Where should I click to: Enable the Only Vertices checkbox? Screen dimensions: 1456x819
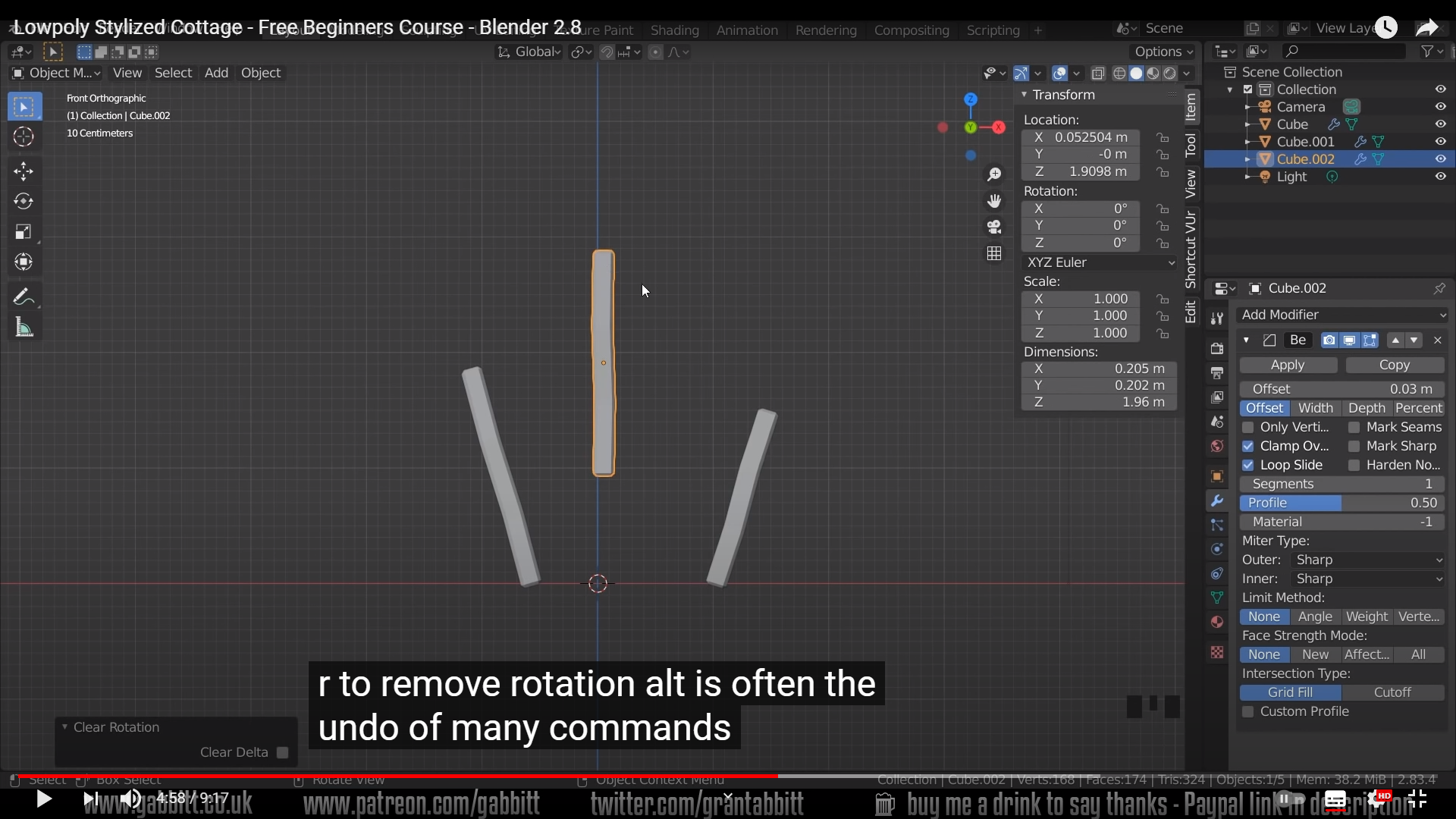(1248, 428)
